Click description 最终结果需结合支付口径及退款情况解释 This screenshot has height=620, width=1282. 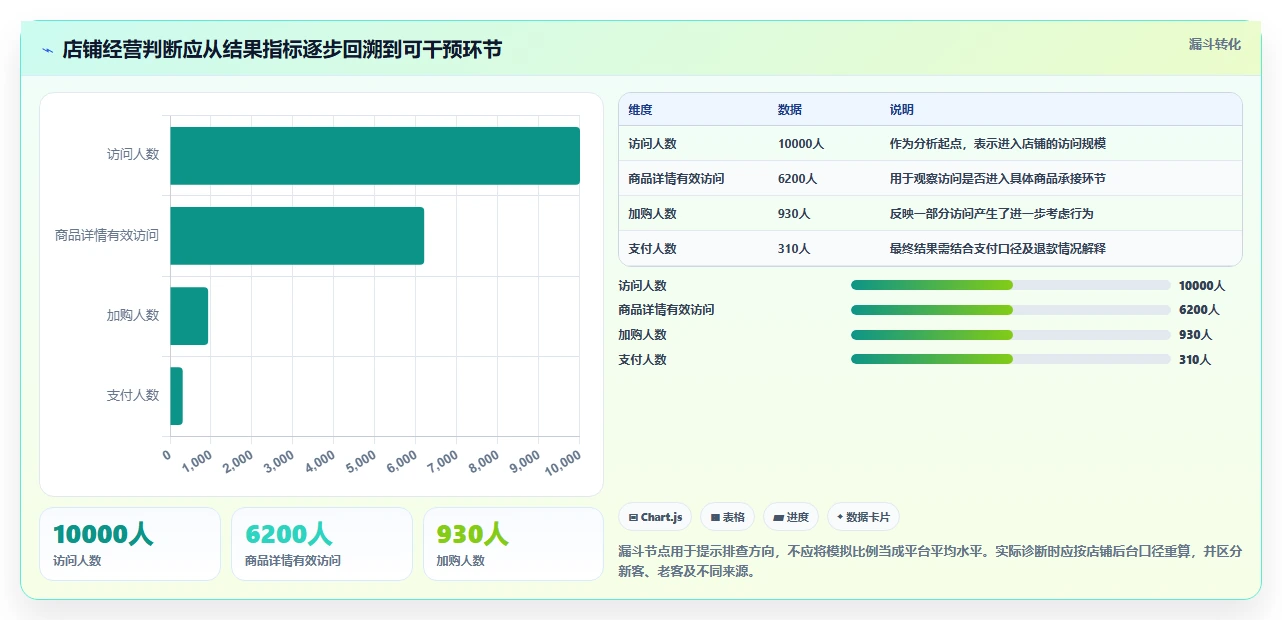tap(998, 249)
